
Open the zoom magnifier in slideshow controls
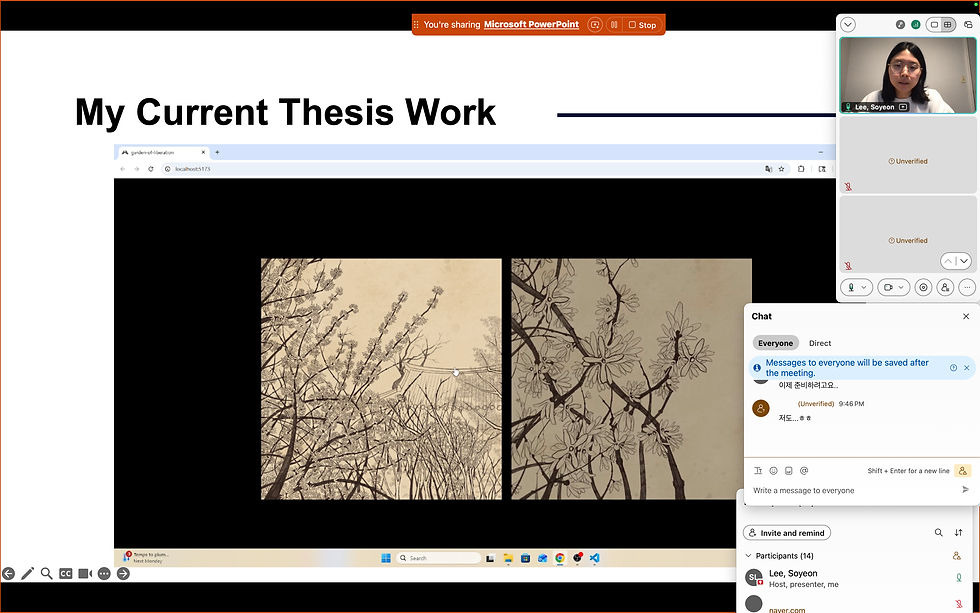46,573
